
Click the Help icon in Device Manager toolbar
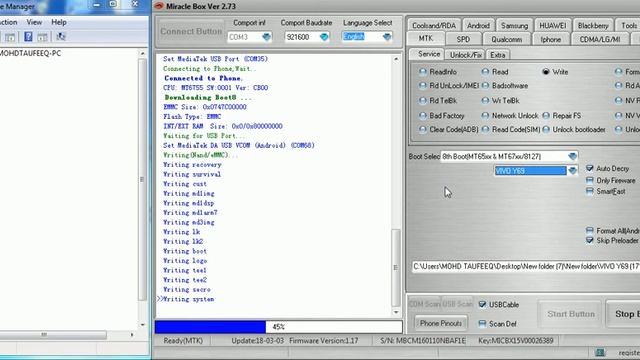point(28,37)
